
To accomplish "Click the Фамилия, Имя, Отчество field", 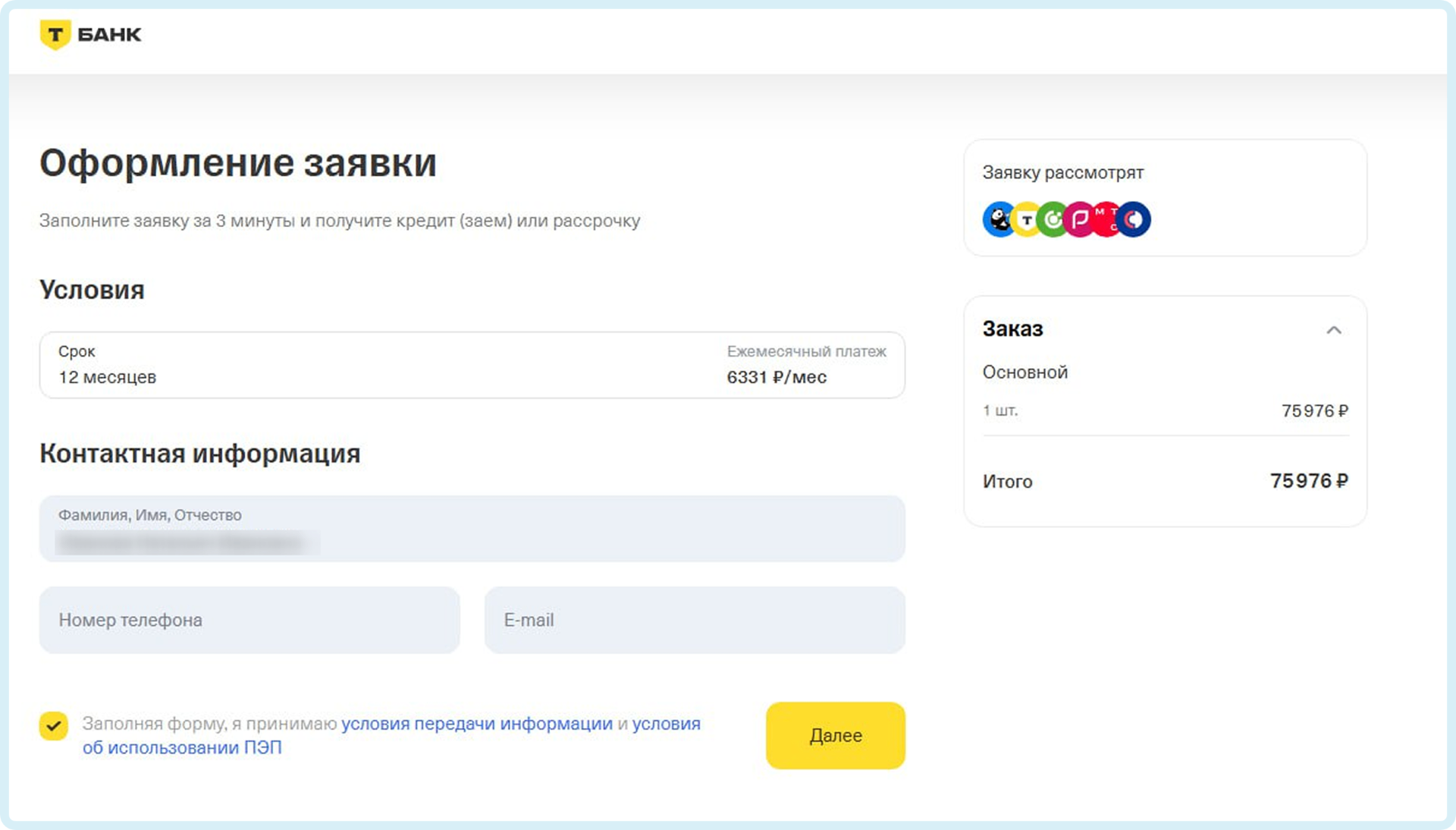I will point(472,529).
